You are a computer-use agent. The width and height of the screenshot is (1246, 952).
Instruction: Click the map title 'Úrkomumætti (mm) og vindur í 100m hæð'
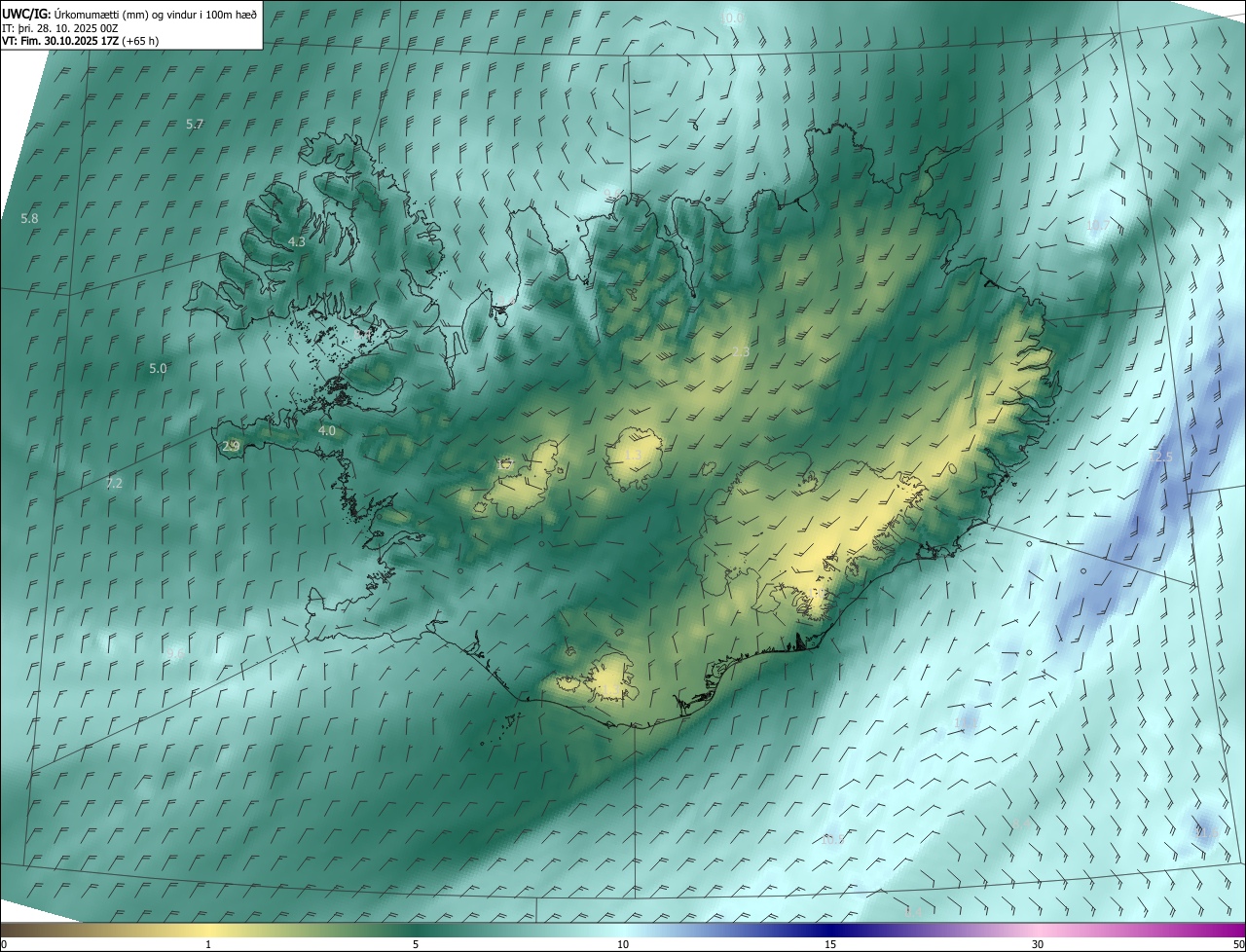pyautogui.click(x=156, y=14)
